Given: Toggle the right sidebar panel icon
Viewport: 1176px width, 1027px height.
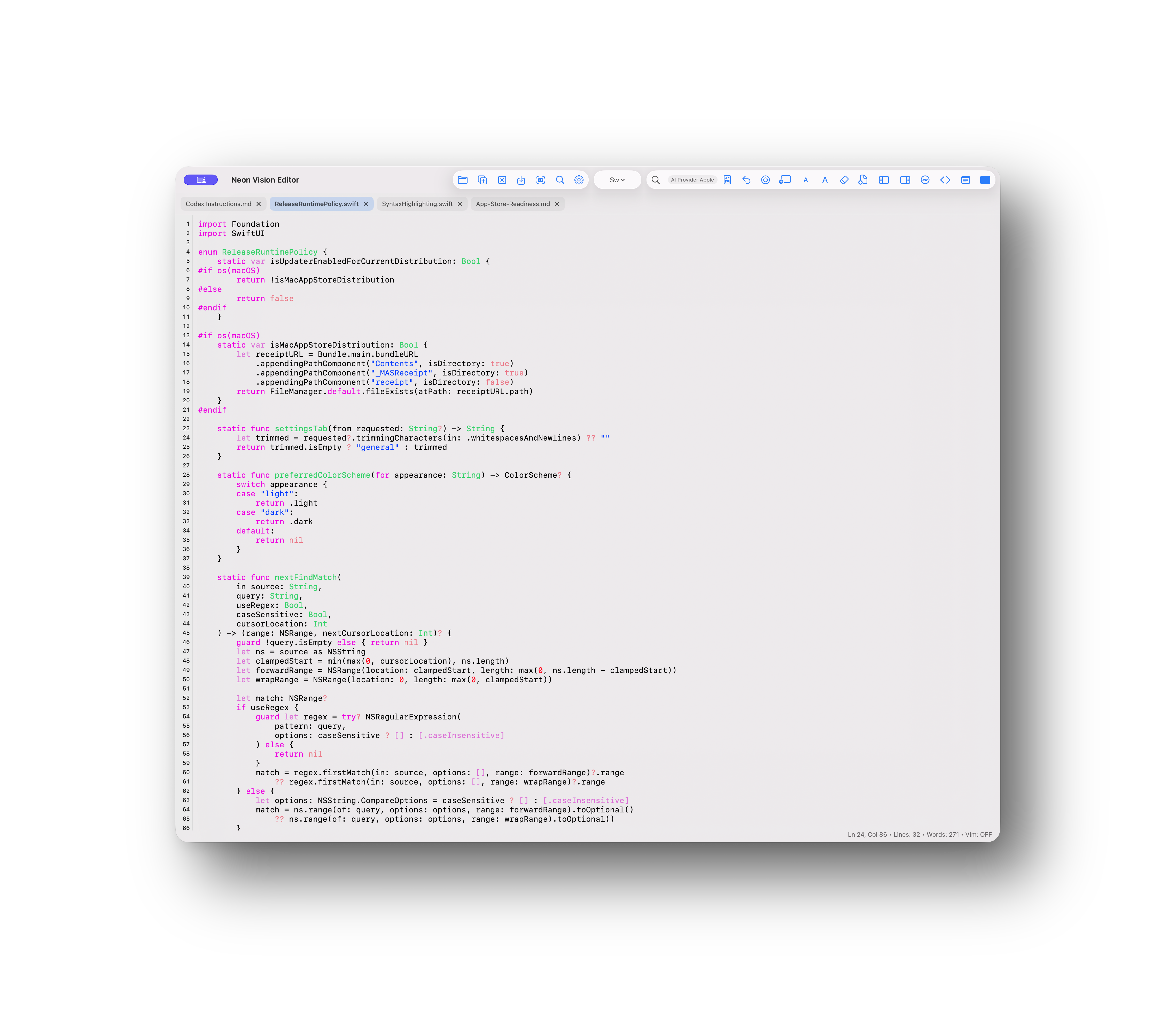Looking at the screenshot, I should (x=906, y=180).
